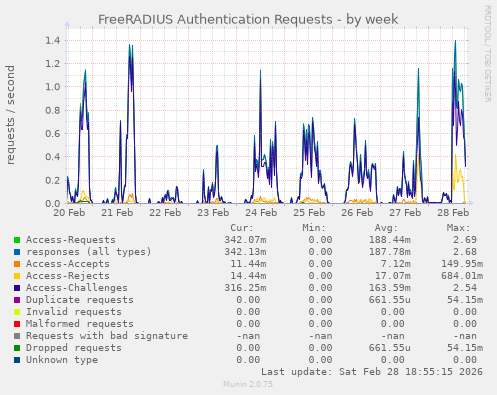
Task: Click Access-Challenges max value 2.54
Action: [465, 288]
